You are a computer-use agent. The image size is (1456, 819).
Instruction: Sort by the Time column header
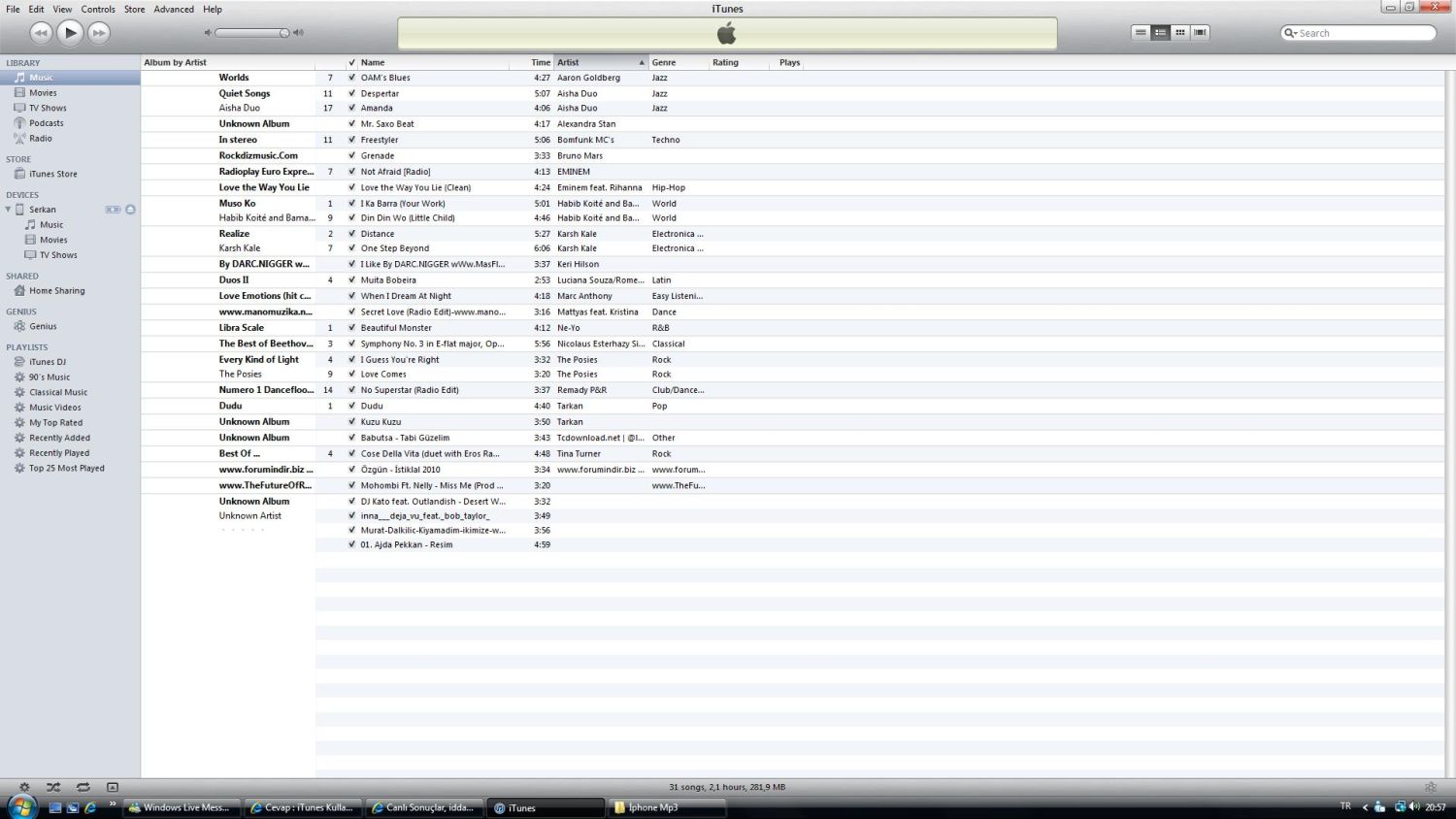[532, 62]
